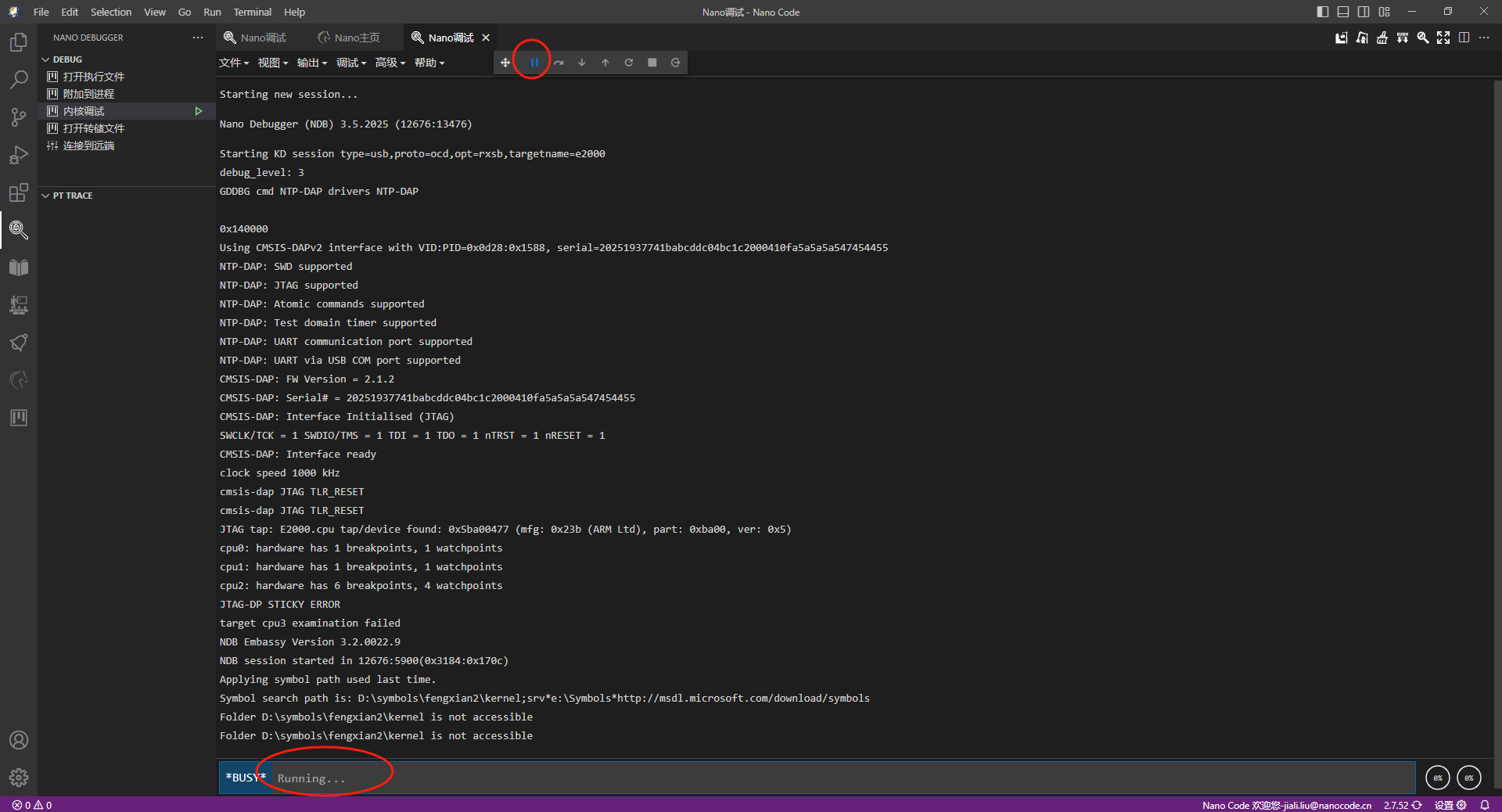Open the 视图 dropdown menu
This screenshot has height=812, width=1502.
(273, 63)
